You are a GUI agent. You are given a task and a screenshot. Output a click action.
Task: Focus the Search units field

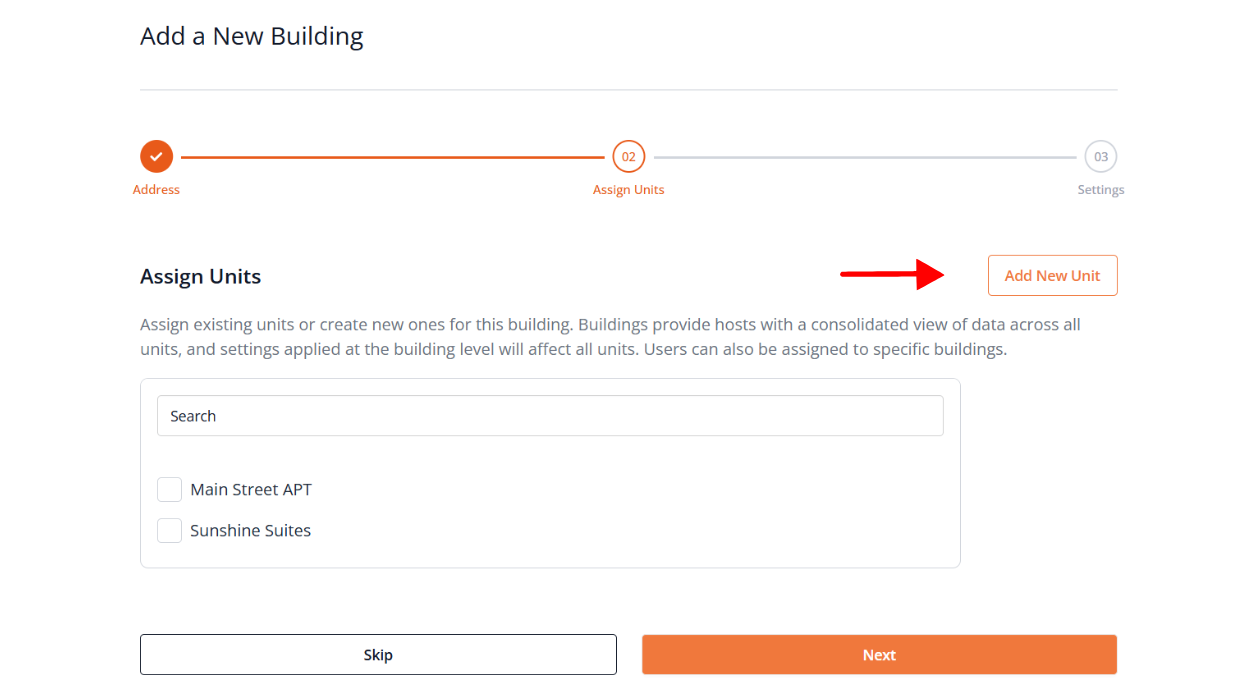tap(550, 416)
